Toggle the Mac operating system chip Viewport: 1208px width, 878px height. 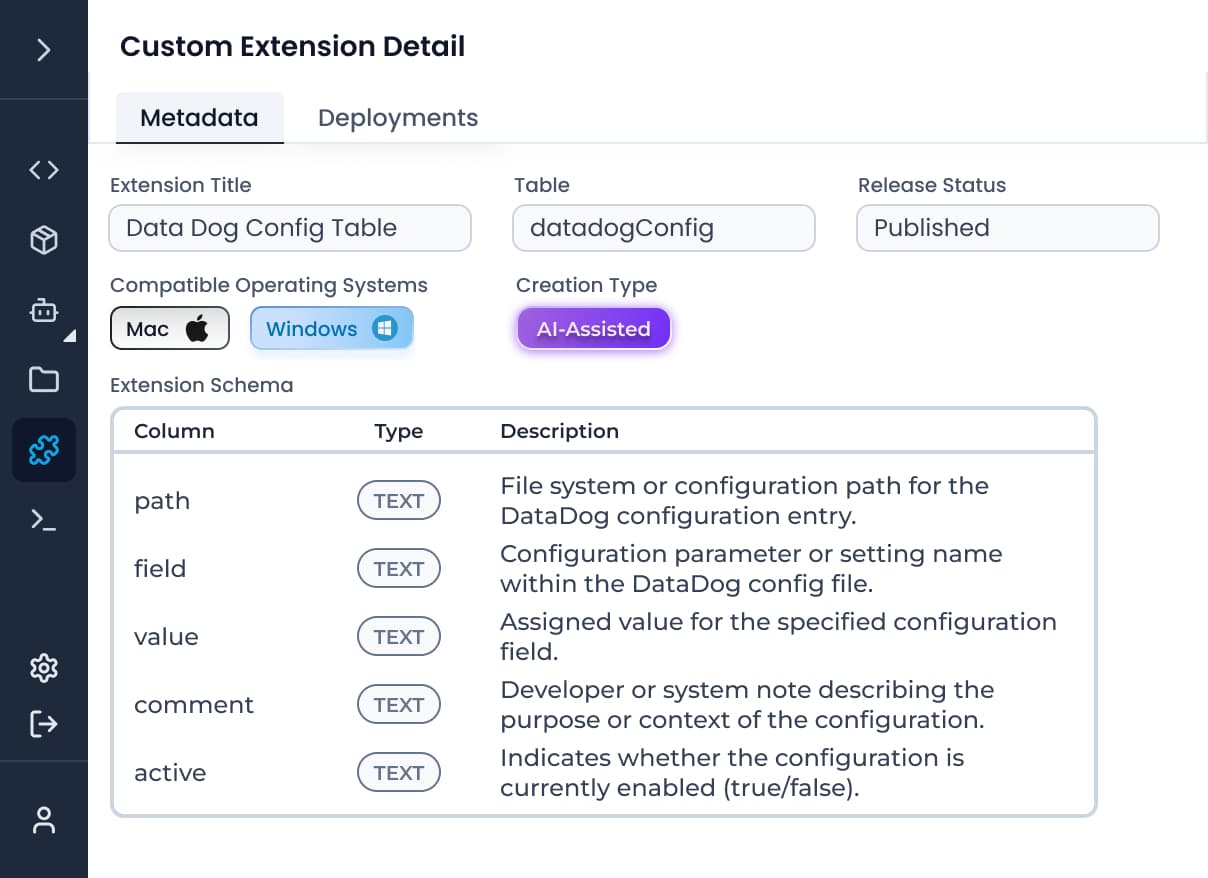(x=170, y=329)
